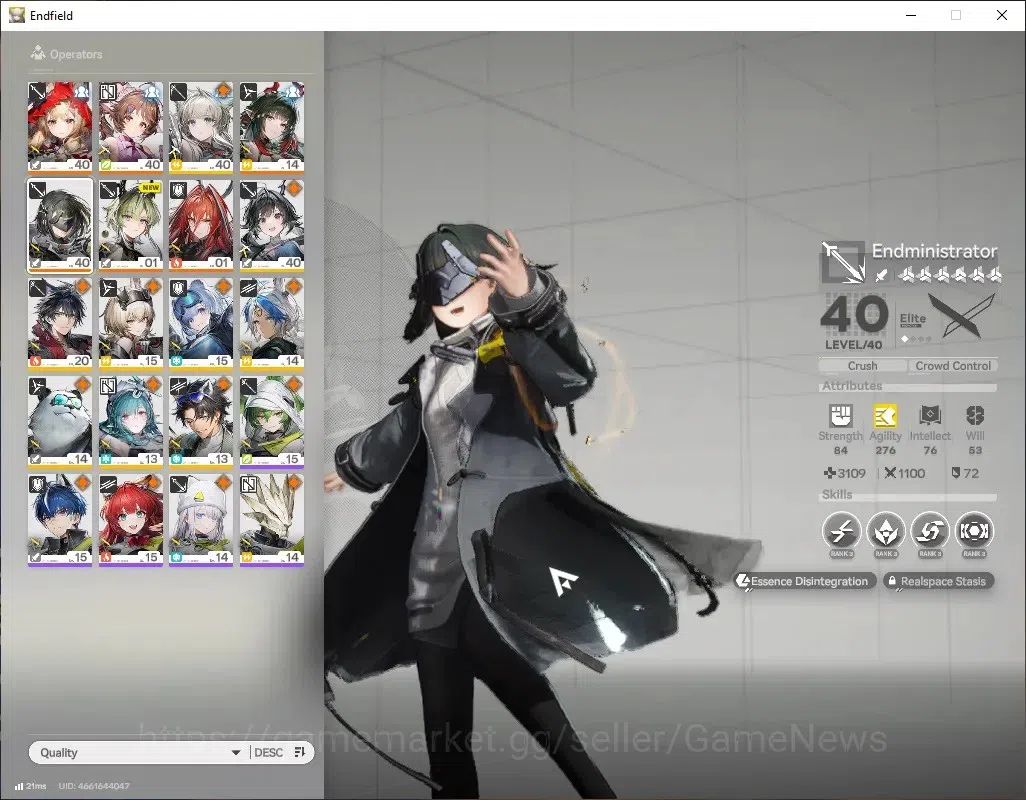The image size is (1026, 800).
Task: Click the LEVEL/40 label
Action: click(x=853, y=345)
